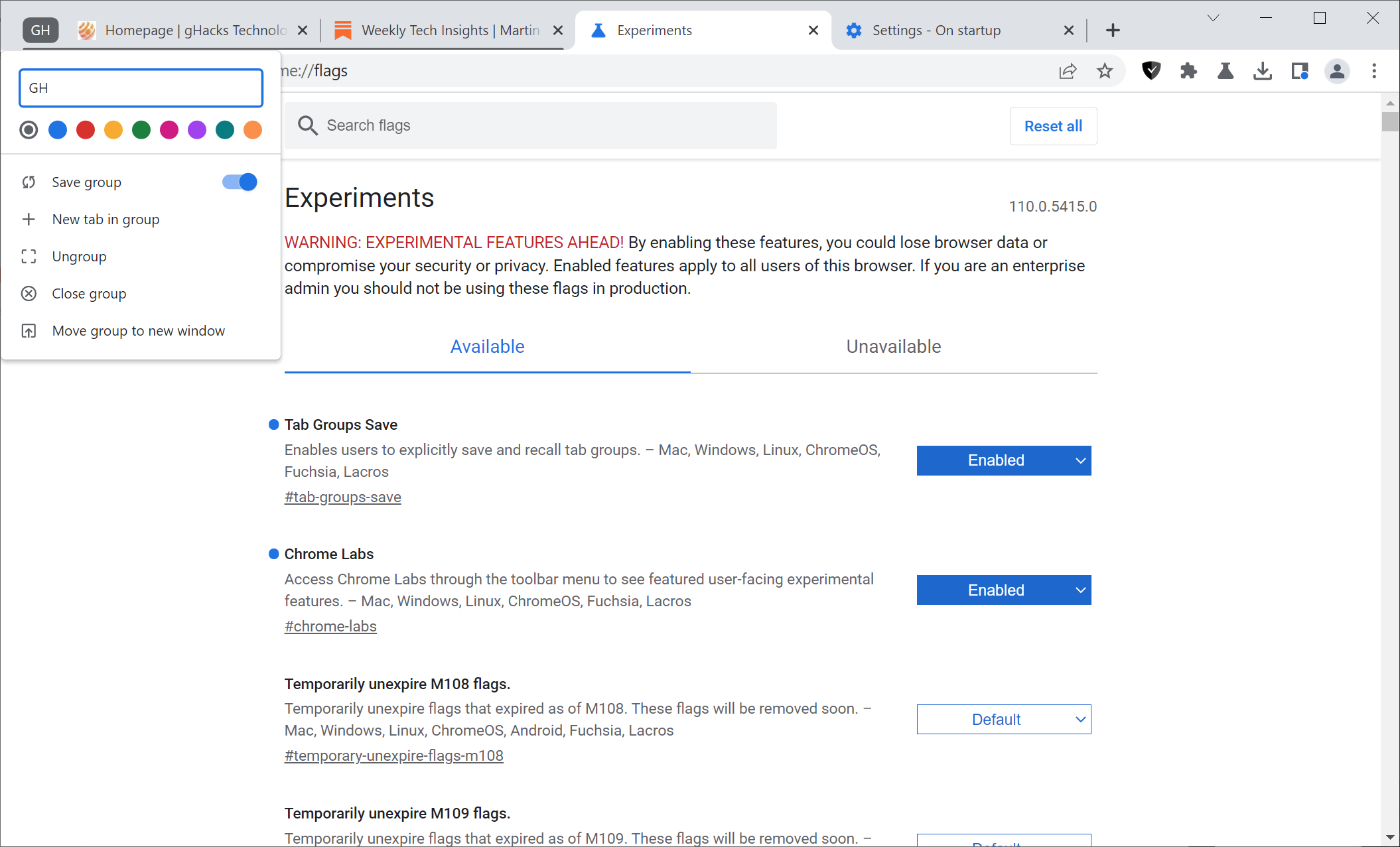Viewport: 1400px width, 847px height.
Task: Expand the Temporarily unexpire M108 flags dropdown
Action: click(1004, 719)
